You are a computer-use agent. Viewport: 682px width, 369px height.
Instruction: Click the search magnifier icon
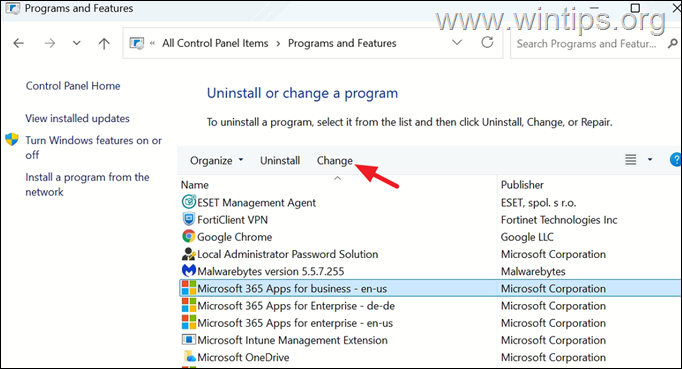click(673, 44)
